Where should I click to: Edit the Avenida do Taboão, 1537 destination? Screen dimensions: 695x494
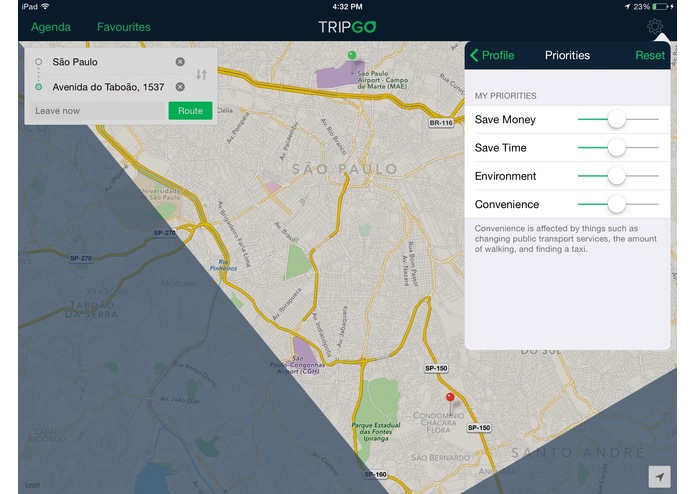[x=108, y=87]
